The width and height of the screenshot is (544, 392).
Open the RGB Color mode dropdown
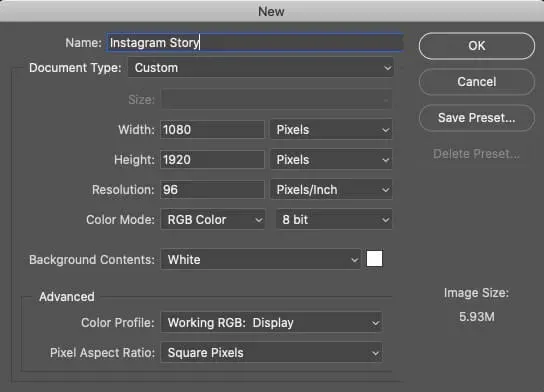[x=213, y=220]
